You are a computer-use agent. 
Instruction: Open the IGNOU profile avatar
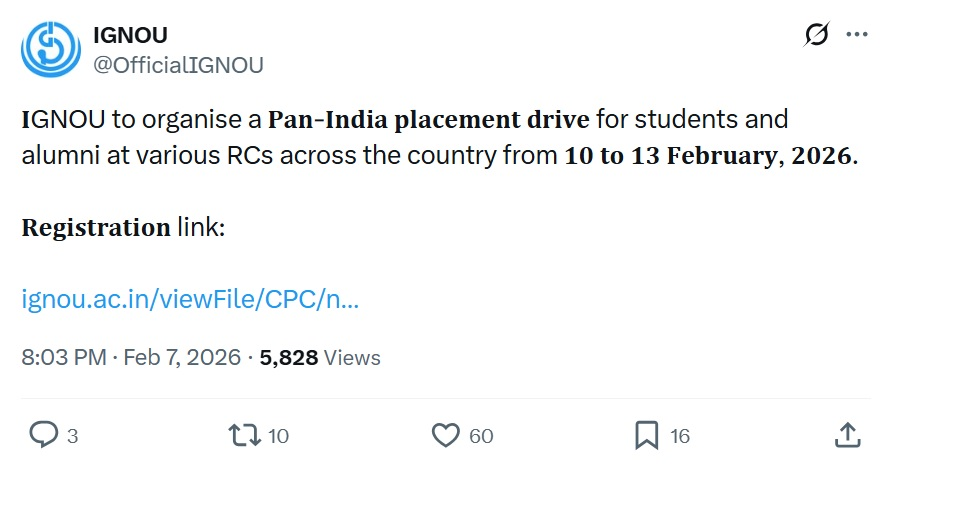coord(52,50)
